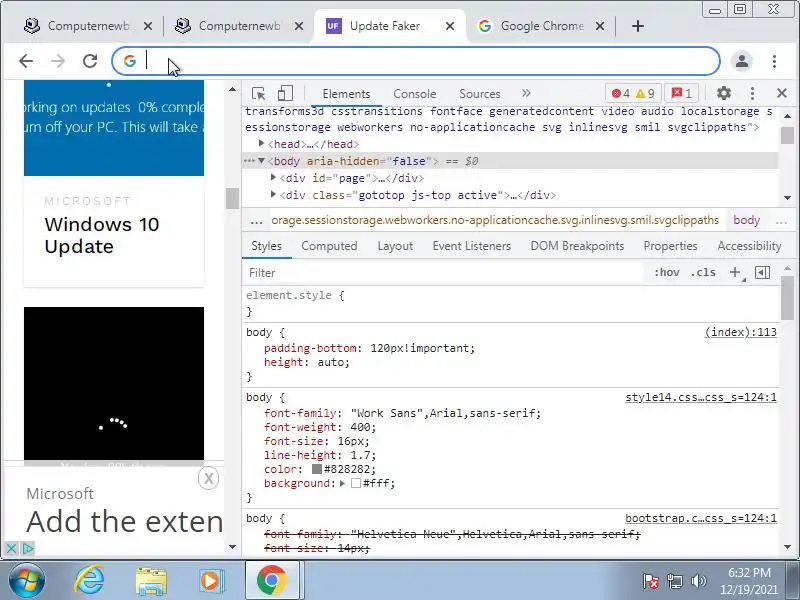
Task: Click the #828282 color swatch
Action: [317, 469]
